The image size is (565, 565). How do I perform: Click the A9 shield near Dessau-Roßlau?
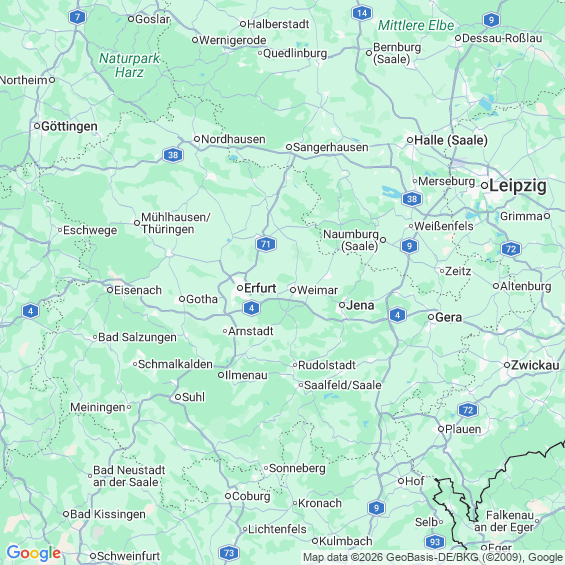(491, 19)
